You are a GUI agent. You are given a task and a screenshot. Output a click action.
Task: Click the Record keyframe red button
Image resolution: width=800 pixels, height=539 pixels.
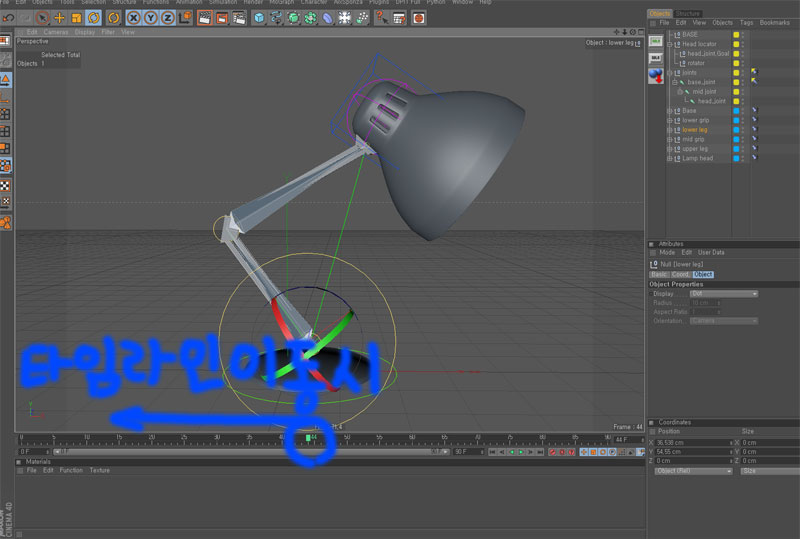[x=553, y=452]
